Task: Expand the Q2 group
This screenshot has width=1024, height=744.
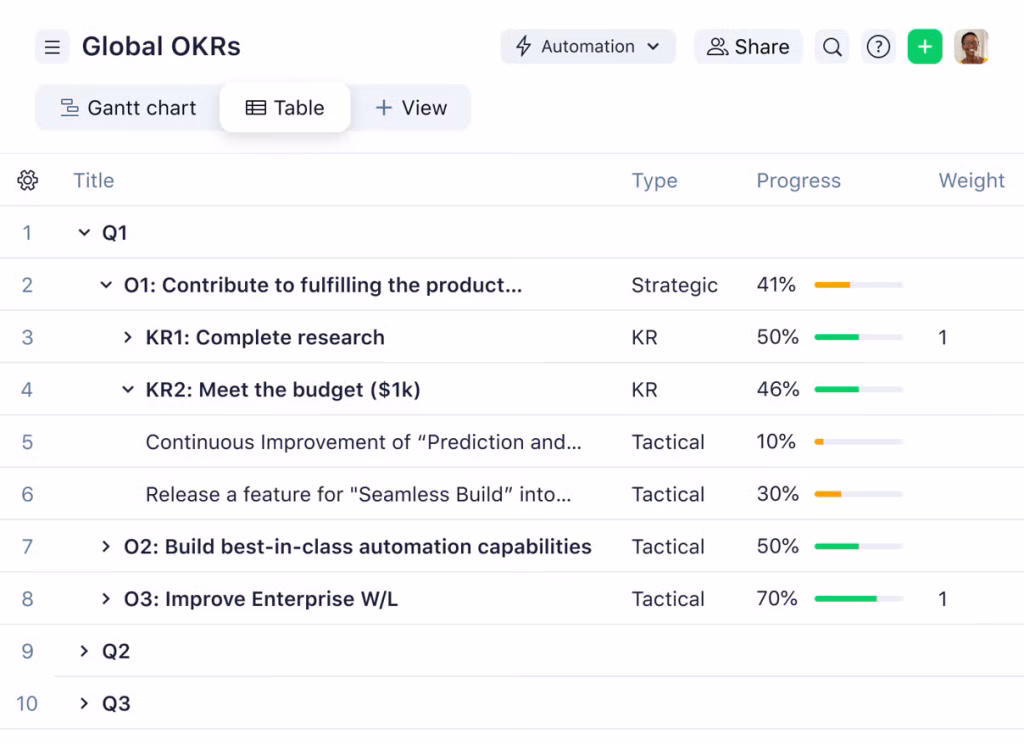Action: 84,652
